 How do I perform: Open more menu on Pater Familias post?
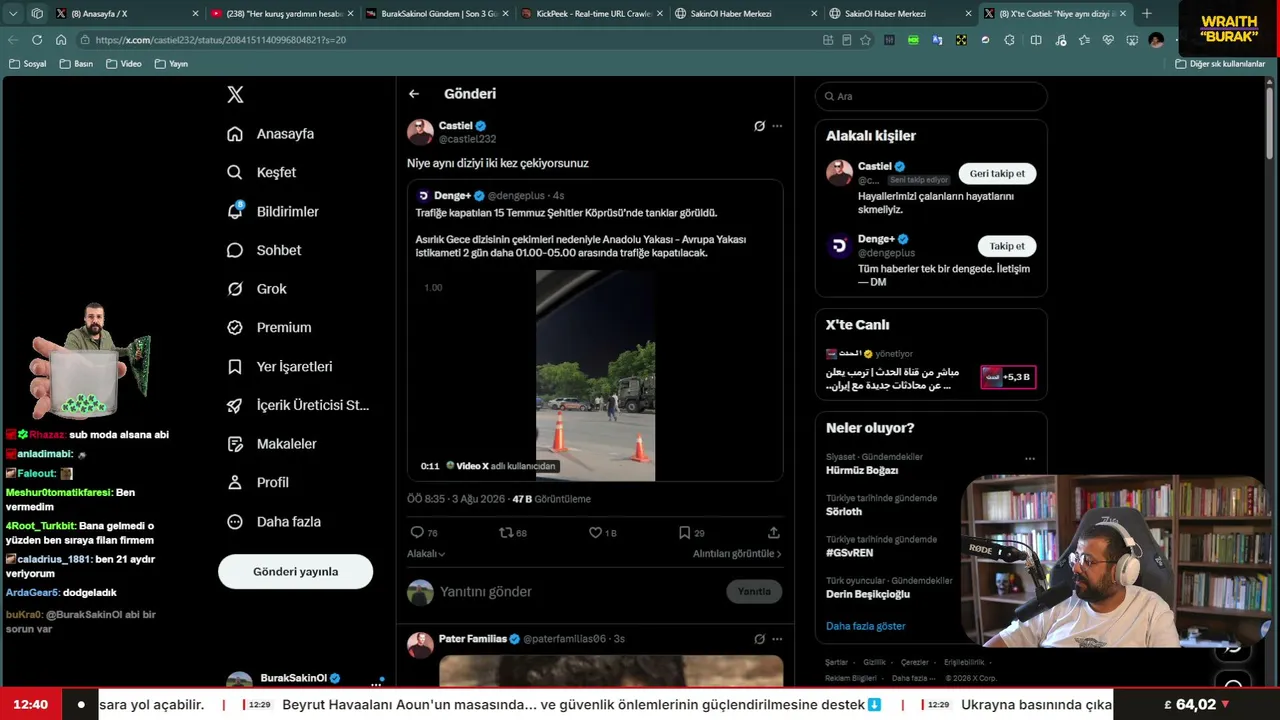click(777, 639)
